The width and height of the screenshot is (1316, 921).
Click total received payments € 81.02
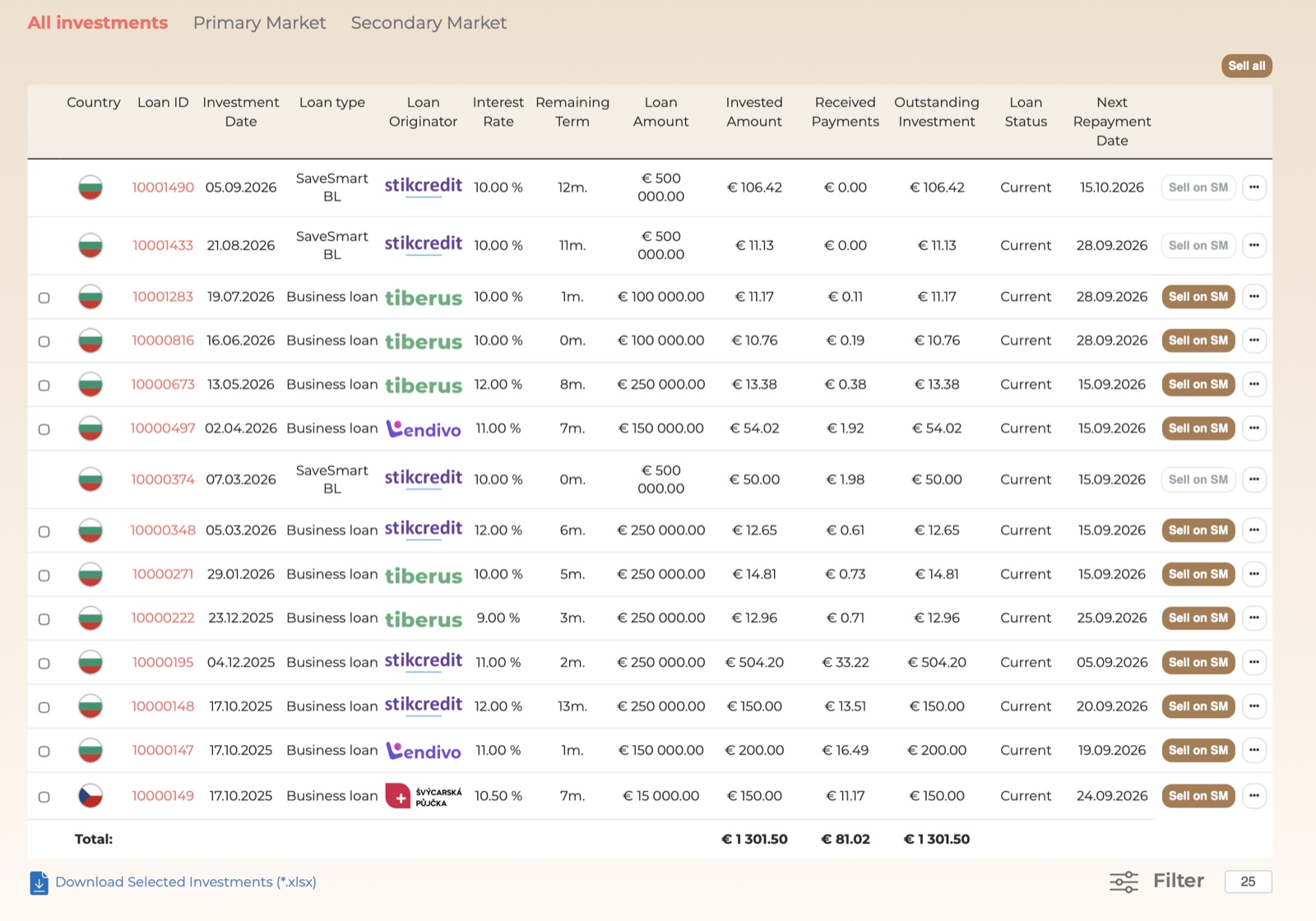coord(846,840)
